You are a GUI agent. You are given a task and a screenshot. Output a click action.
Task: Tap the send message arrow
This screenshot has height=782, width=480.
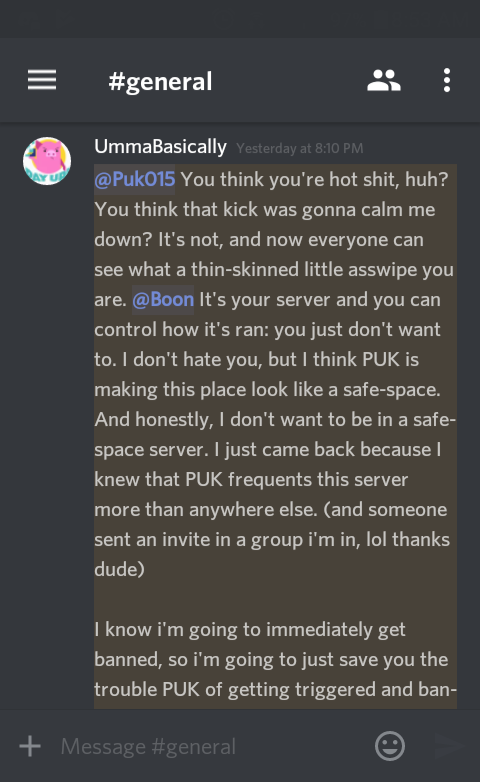pyautogui.click(x=448, y=746)
